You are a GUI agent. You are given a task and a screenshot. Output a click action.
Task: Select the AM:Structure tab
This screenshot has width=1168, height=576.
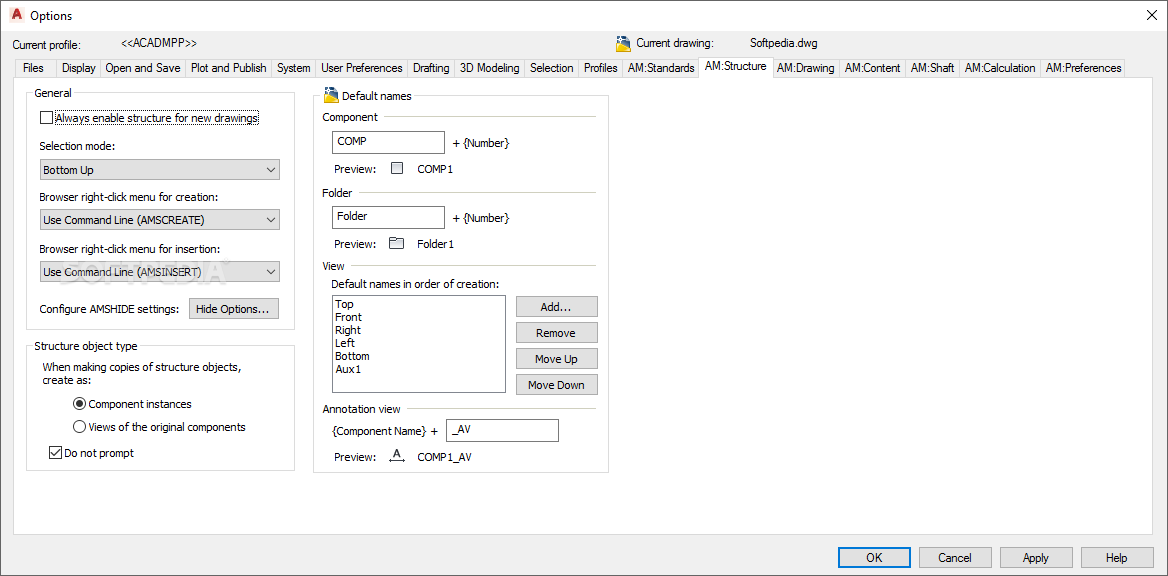click(735, 66)
